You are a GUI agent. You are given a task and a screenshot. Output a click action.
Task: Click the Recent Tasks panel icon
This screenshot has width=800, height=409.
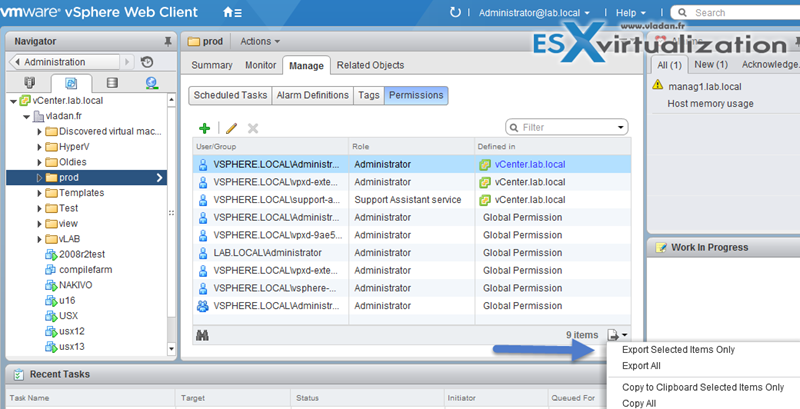point(19,374)
